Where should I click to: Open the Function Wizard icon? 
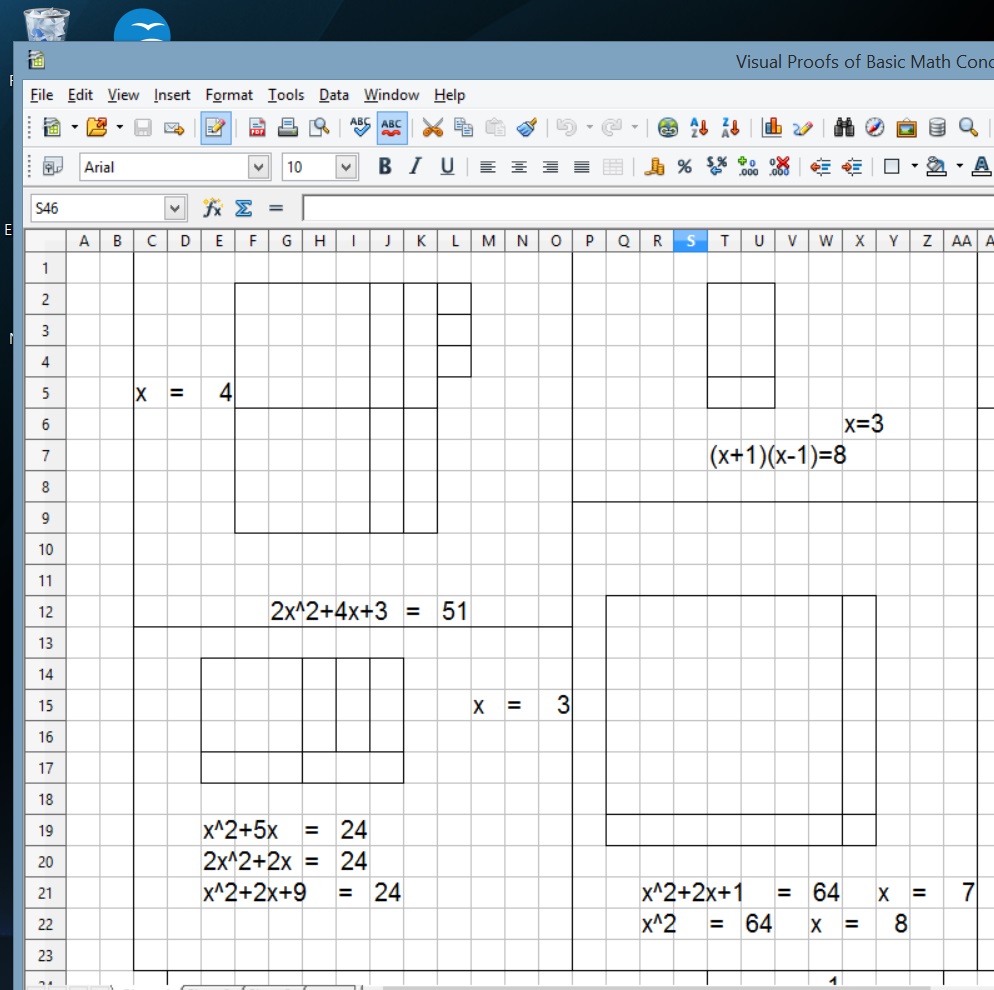point(212,208)
